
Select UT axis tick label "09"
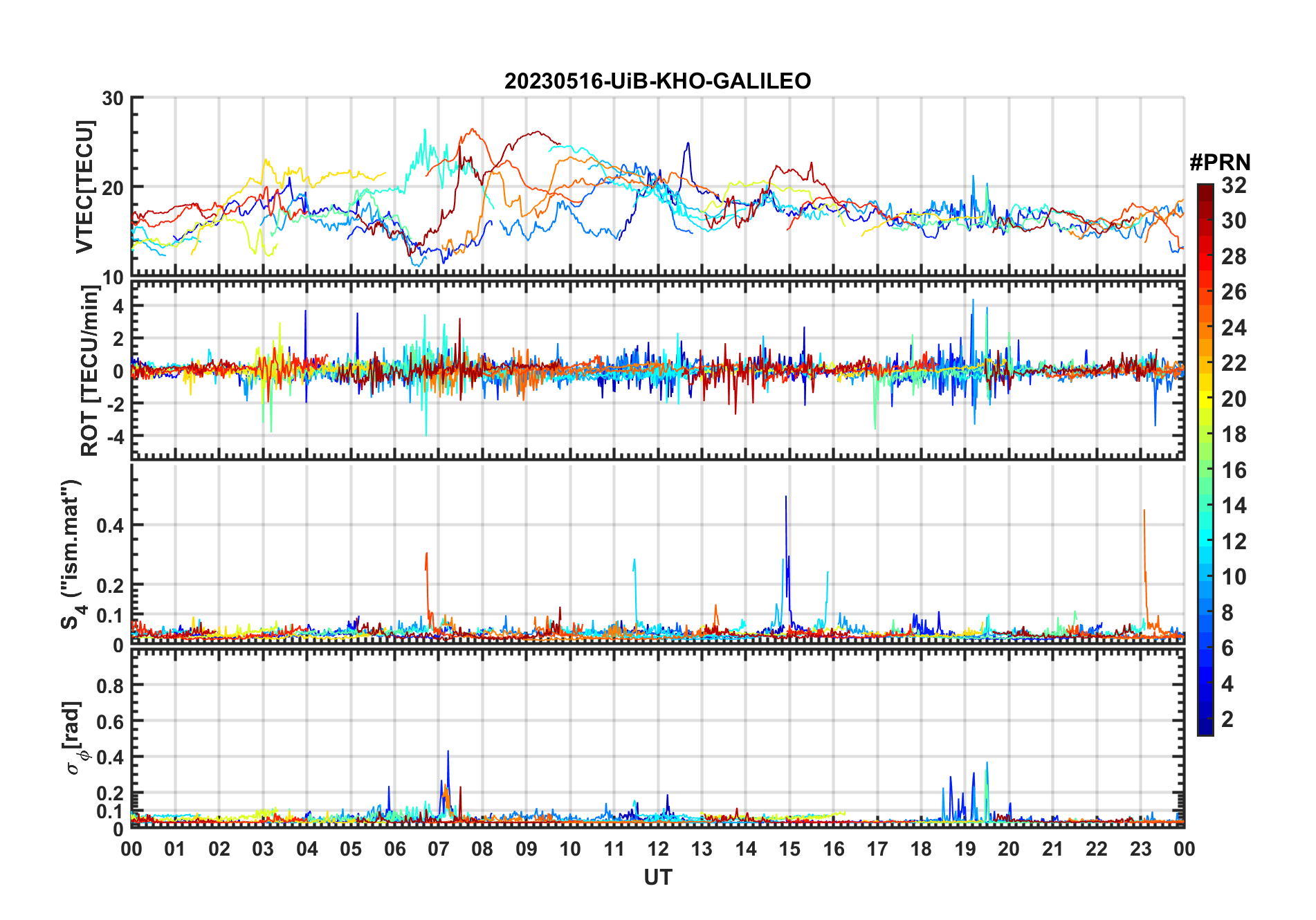tap(527, 849)
